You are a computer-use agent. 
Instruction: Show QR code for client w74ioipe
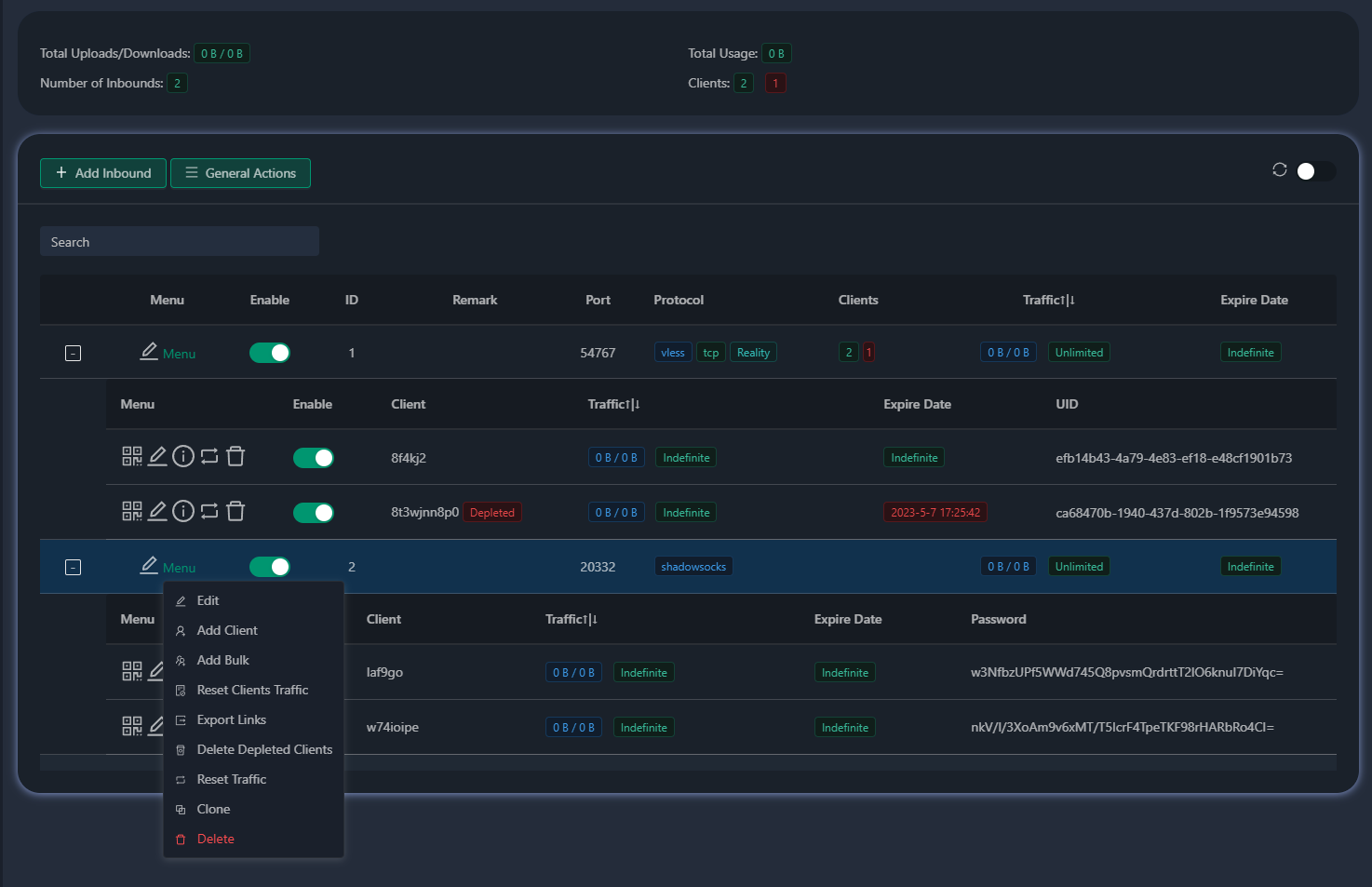click(x=131, y=726)
